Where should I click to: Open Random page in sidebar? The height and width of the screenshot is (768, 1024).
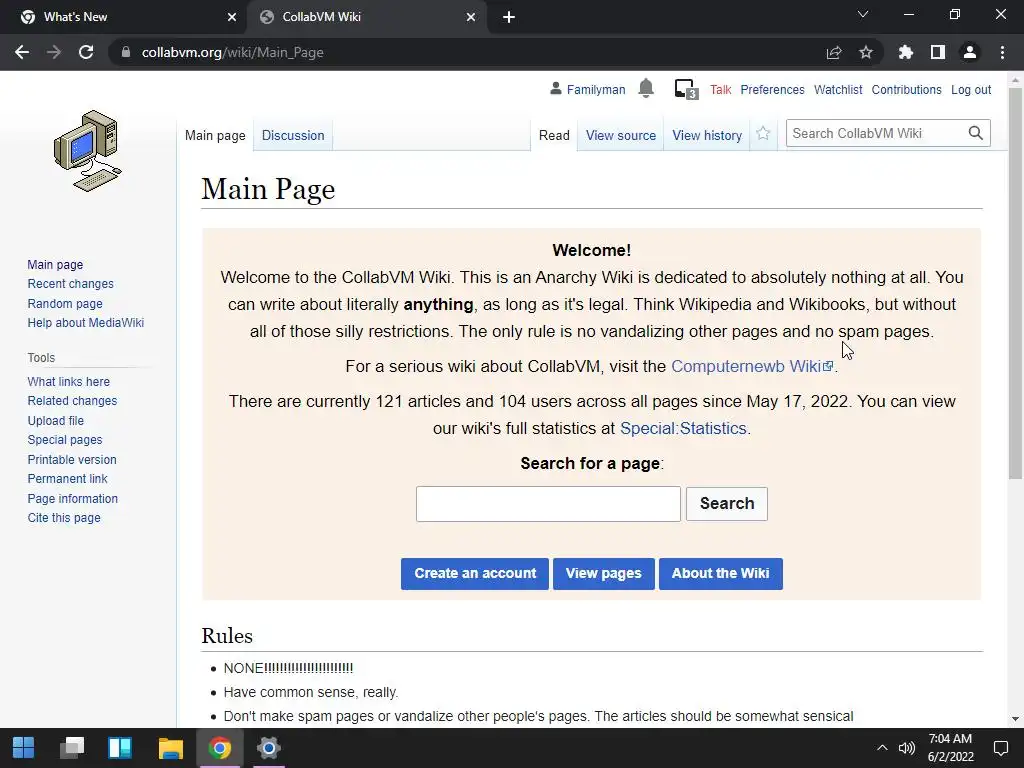[65, 303]
